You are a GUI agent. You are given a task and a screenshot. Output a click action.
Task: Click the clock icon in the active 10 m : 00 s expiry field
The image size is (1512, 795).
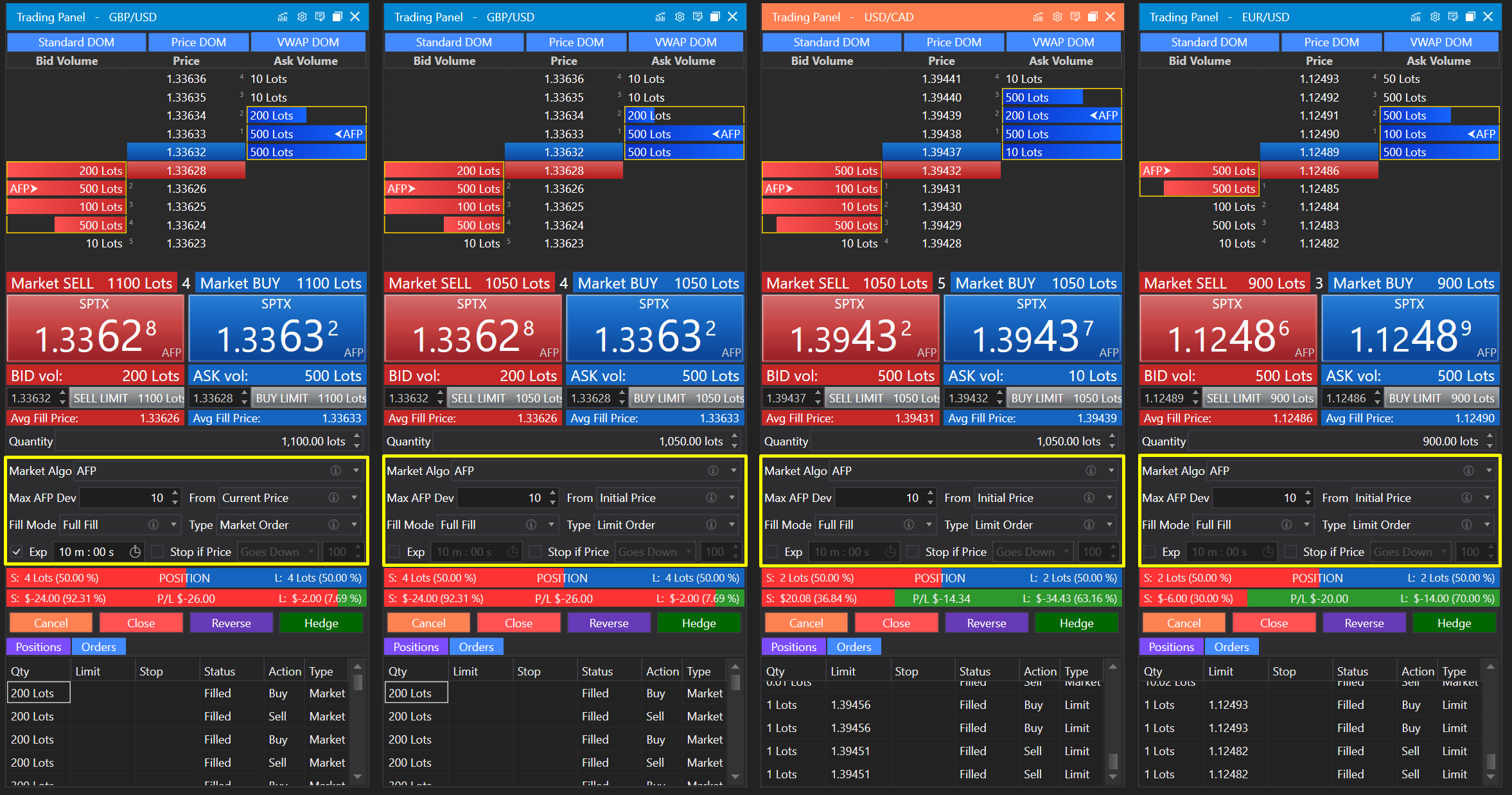coord(135,552)
